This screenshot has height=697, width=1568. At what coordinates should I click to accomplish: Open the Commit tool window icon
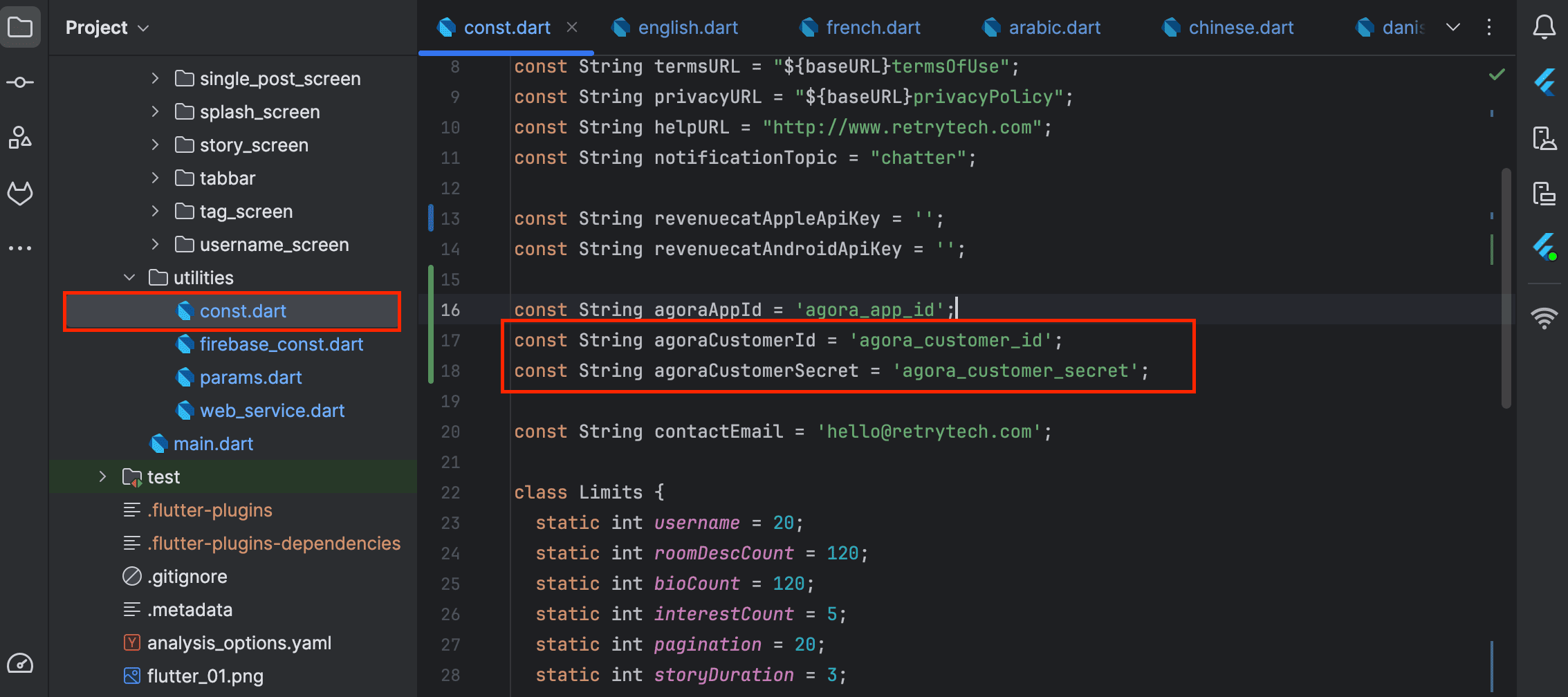(20, 83)
